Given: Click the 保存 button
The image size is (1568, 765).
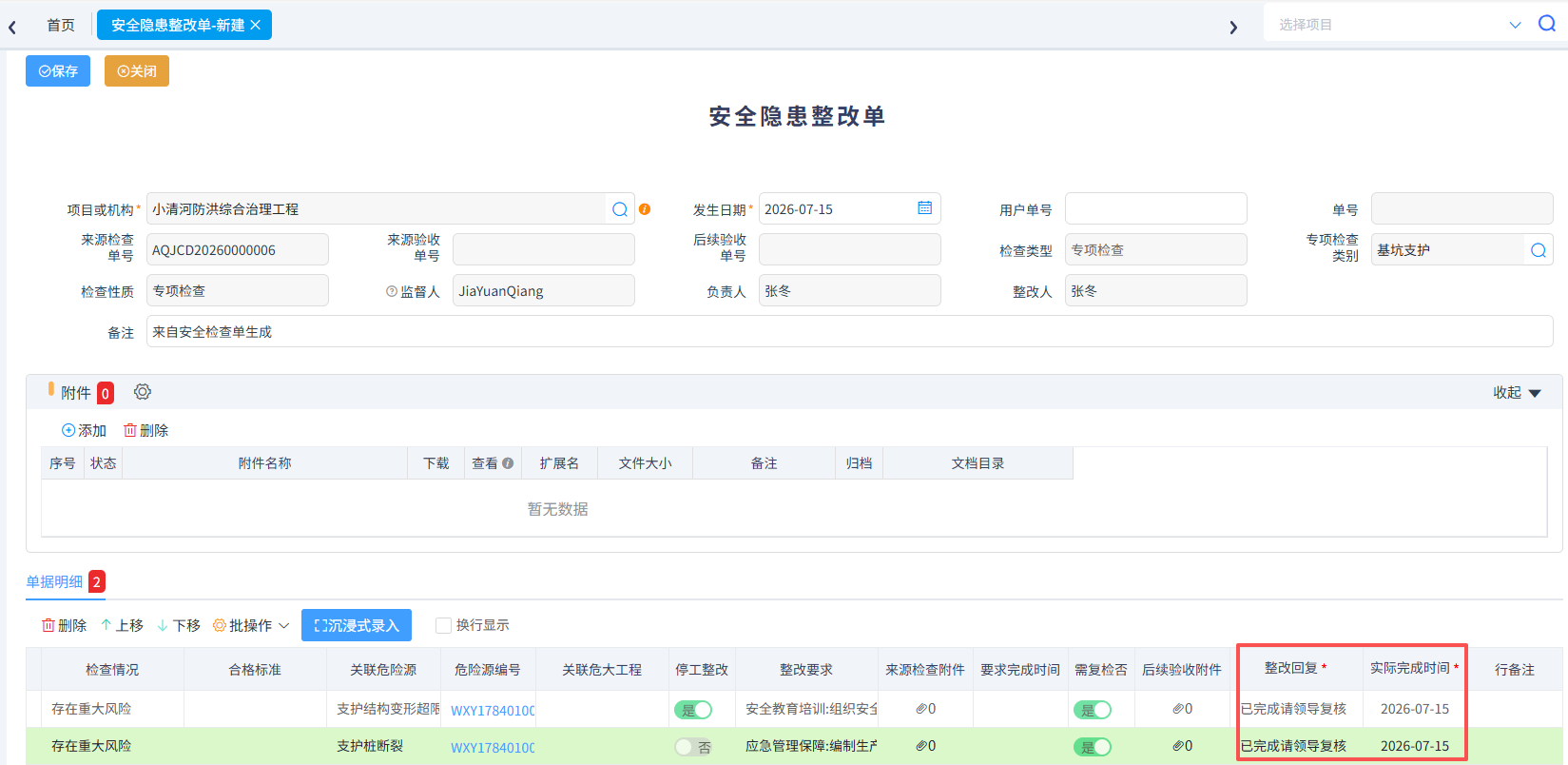Looking at the screenshot, I should click(x=58, y=71).
